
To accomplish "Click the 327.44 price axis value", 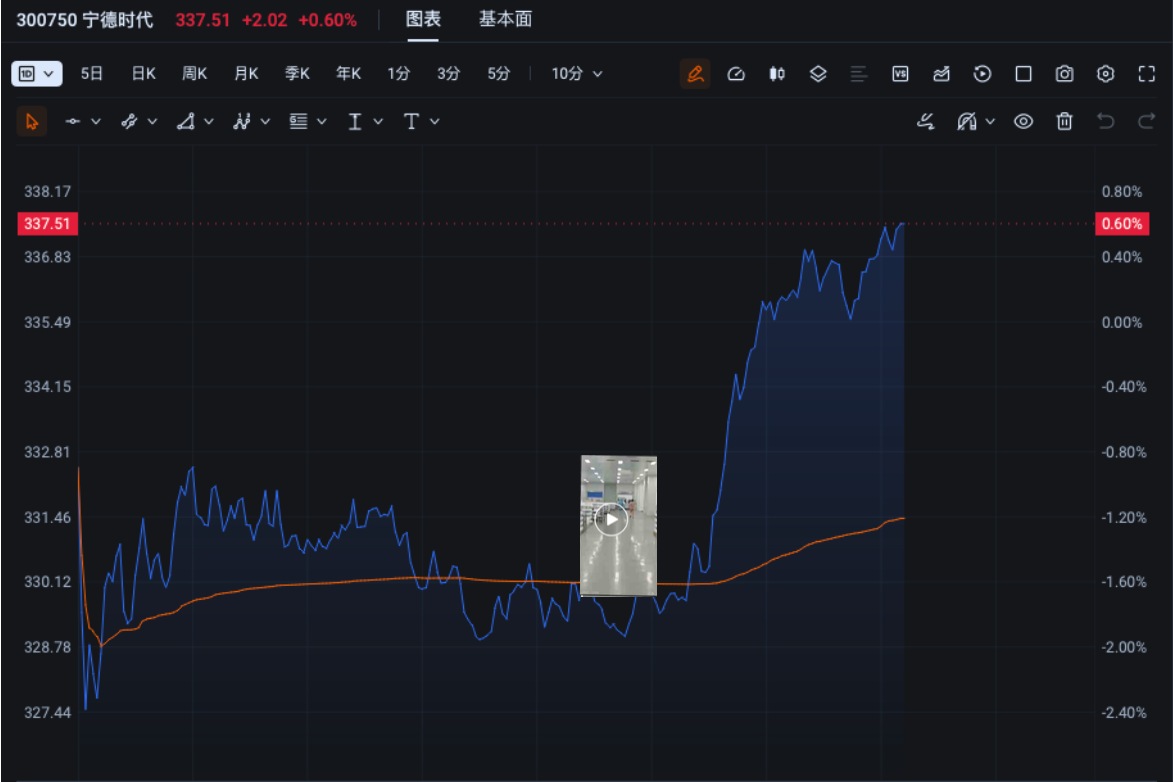I will [47, 712].
